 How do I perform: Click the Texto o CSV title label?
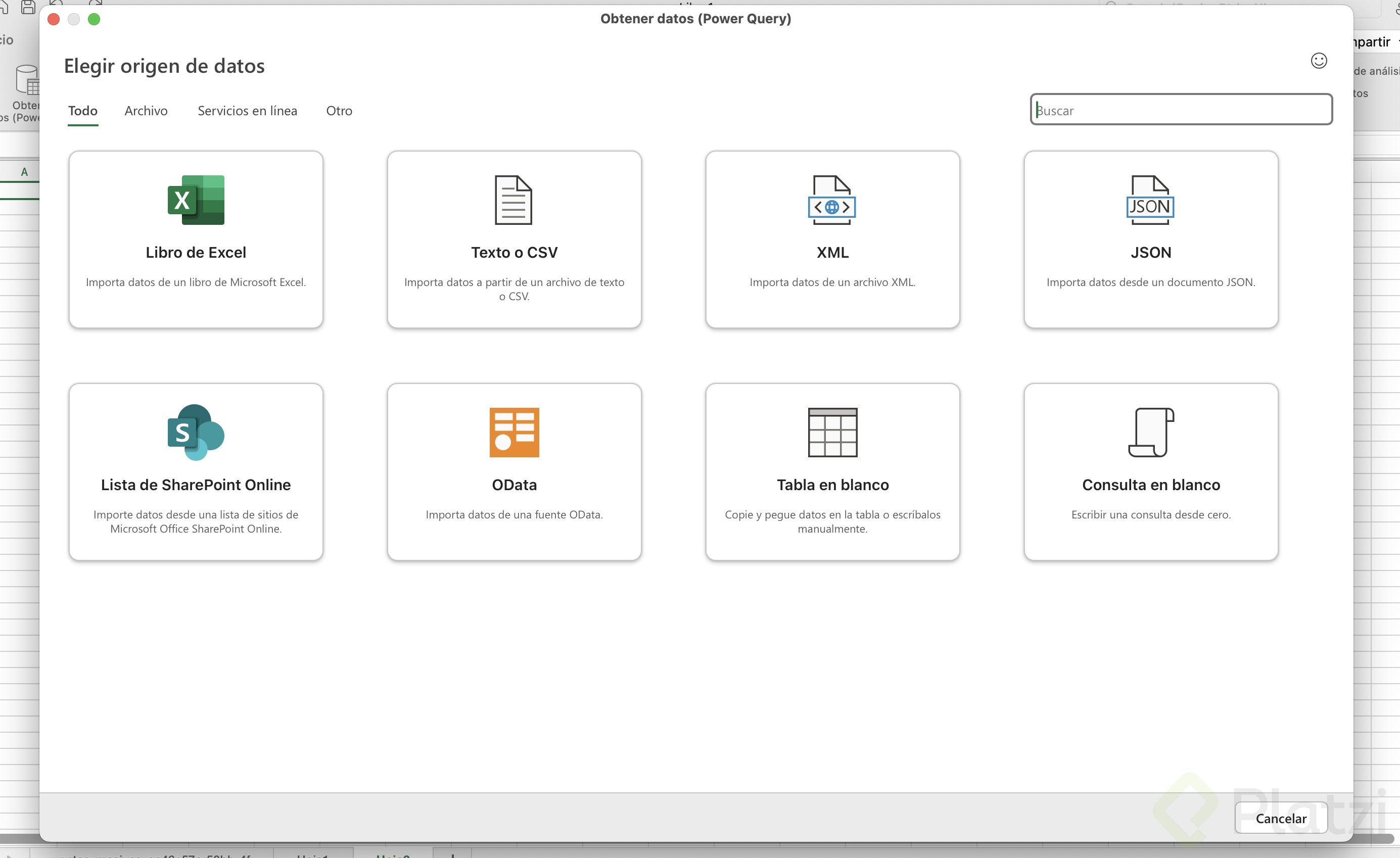514,252
